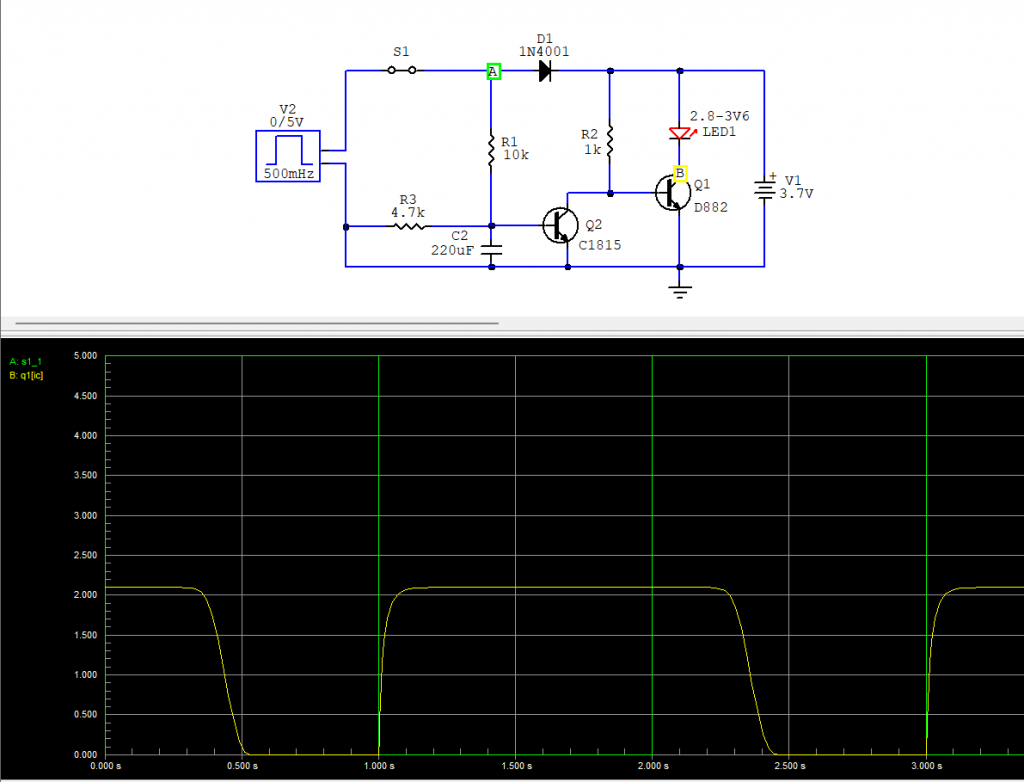Click the 0.500 s time axis label

tap(242, 766)
